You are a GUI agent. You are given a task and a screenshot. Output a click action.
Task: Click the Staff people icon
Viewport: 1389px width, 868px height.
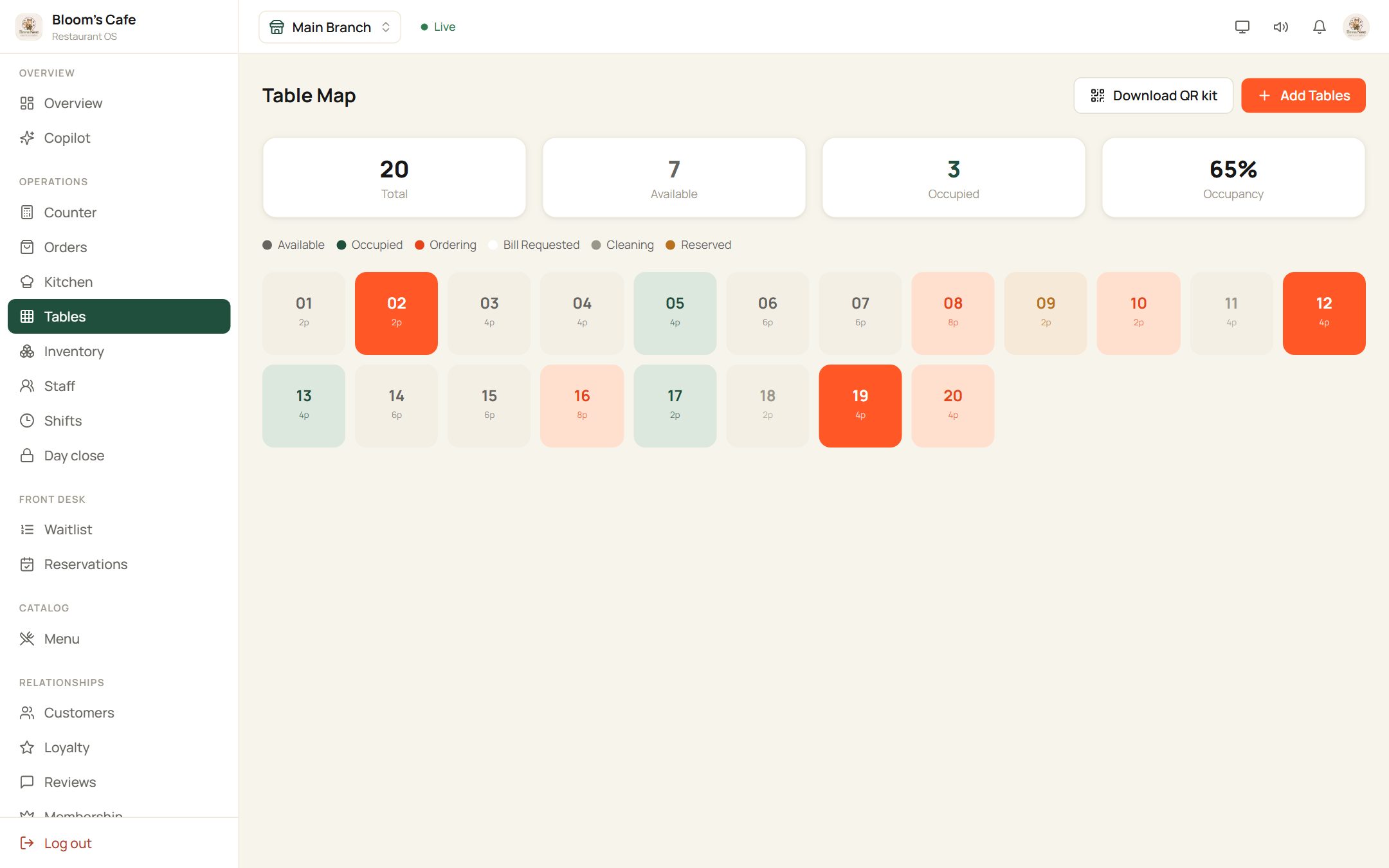pyautogui.click(x=27, y=386)
